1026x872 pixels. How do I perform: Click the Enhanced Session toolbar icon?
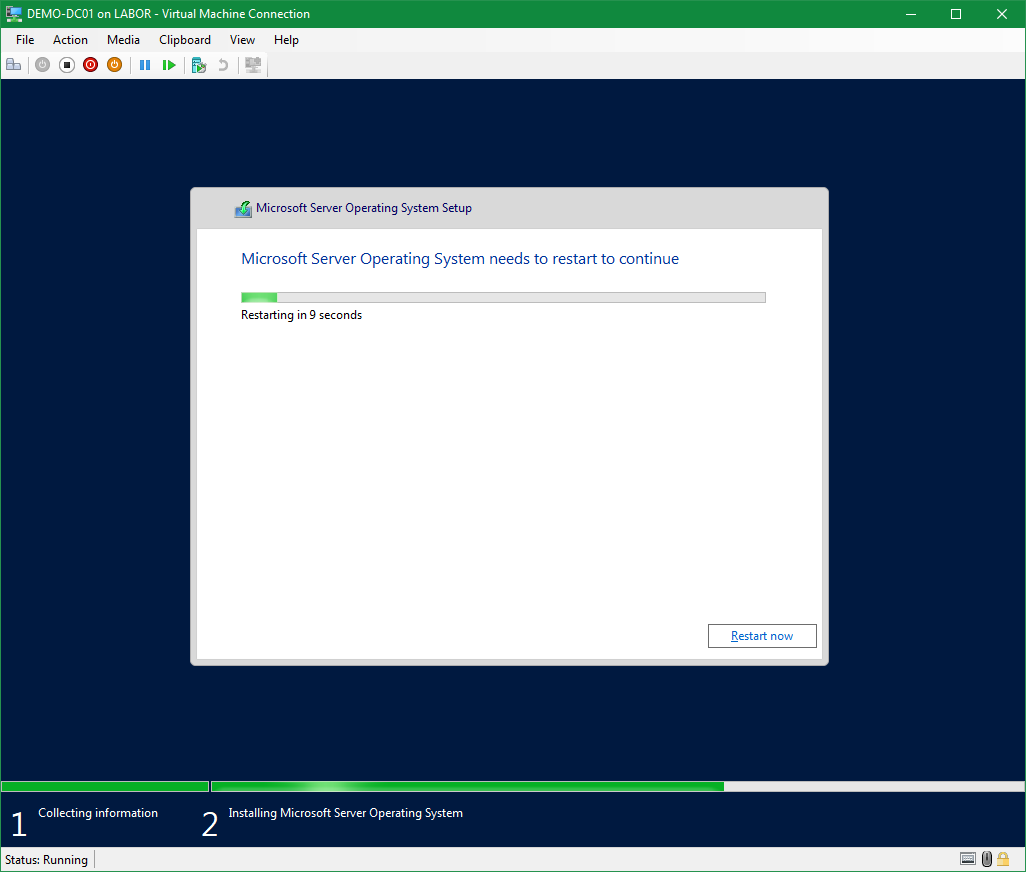pyautogui.click(x=253, y=65)
